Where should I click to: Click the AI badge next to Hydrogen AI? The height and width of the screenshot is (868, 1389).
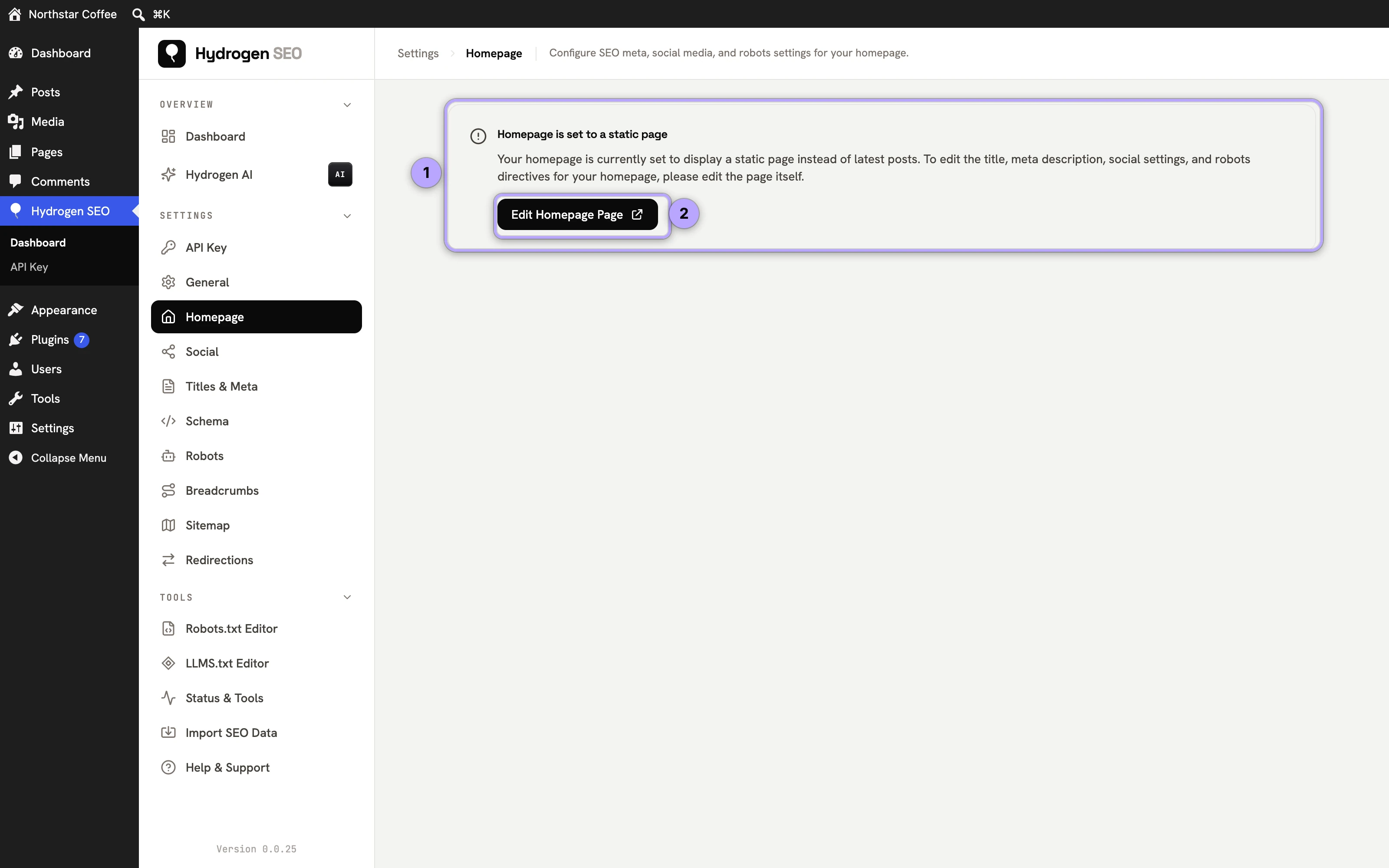(340, 174)
